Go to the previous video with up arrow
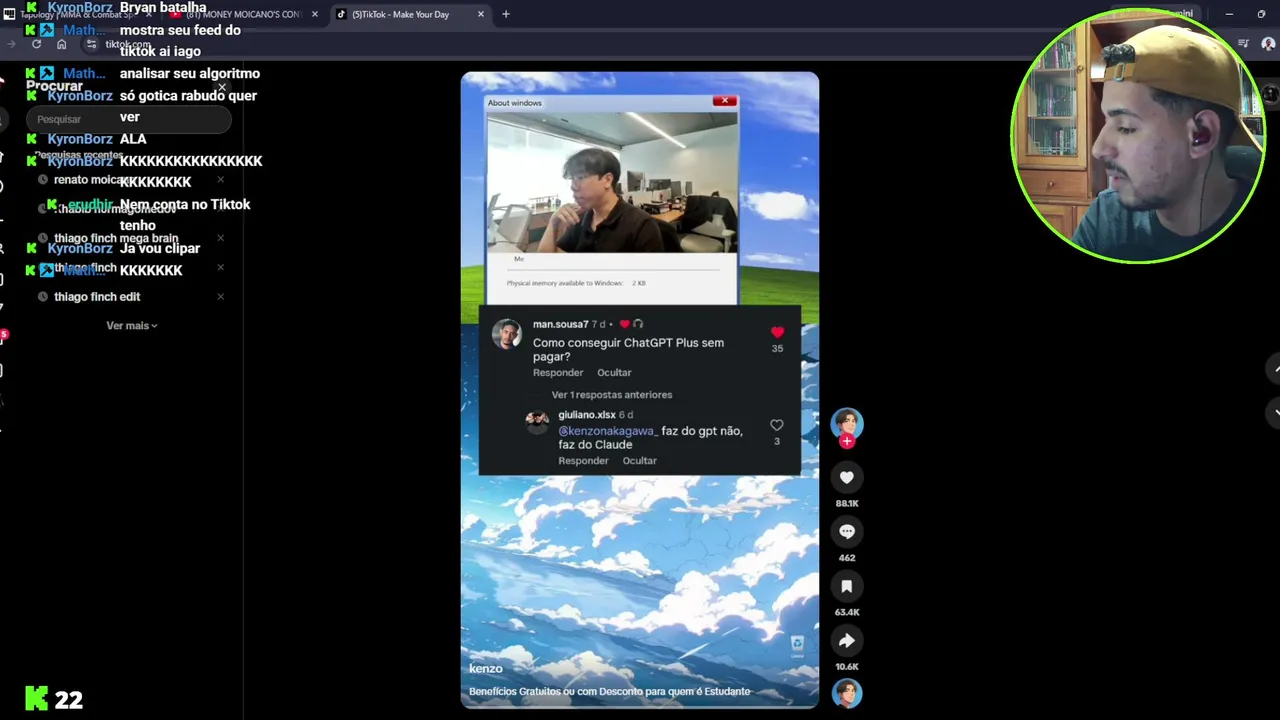 point(1274,369)
